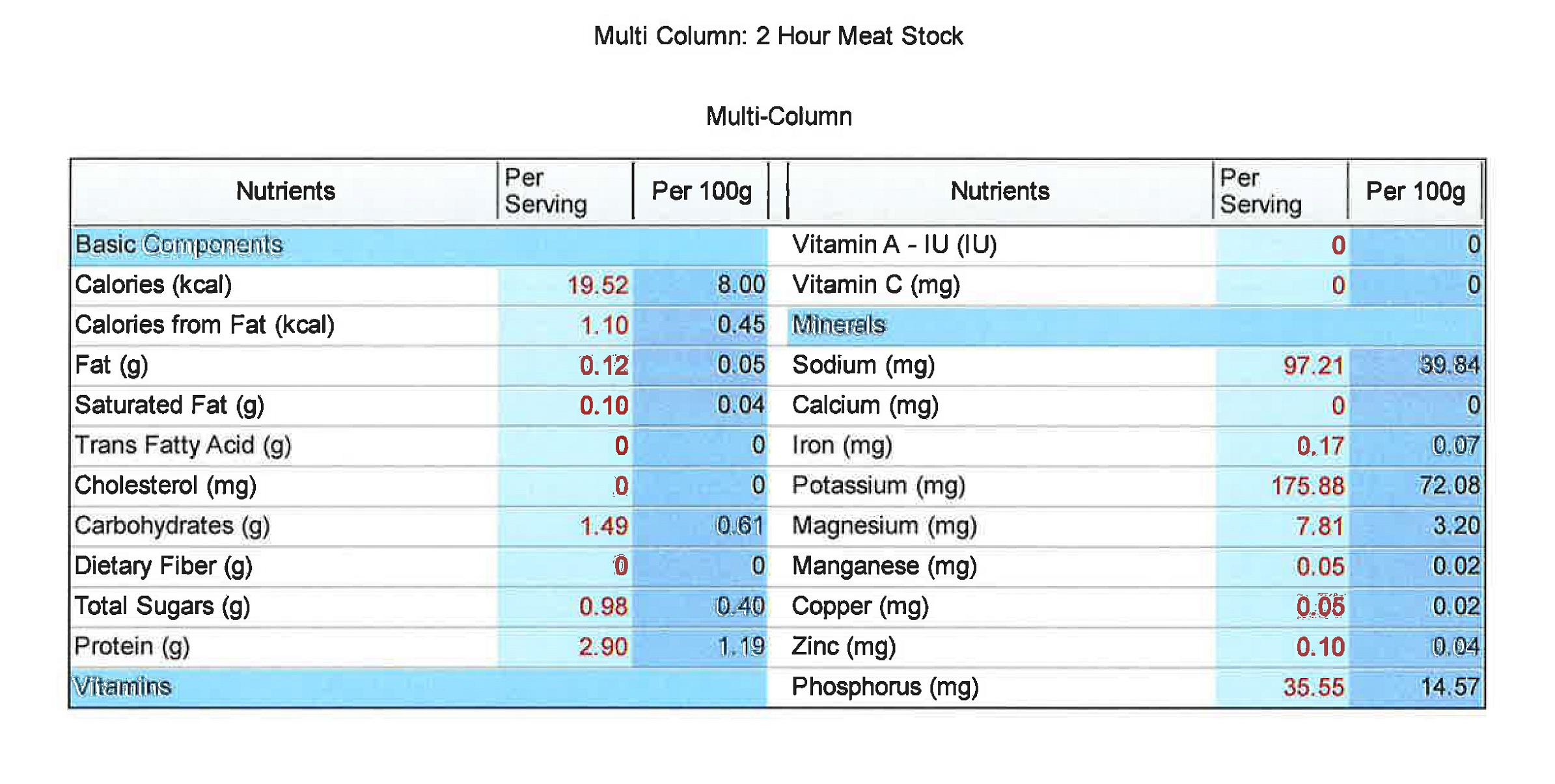Select the Calories (kcal) row label
Viewport: 1555px width, 784px height.
tap(154, 285)
